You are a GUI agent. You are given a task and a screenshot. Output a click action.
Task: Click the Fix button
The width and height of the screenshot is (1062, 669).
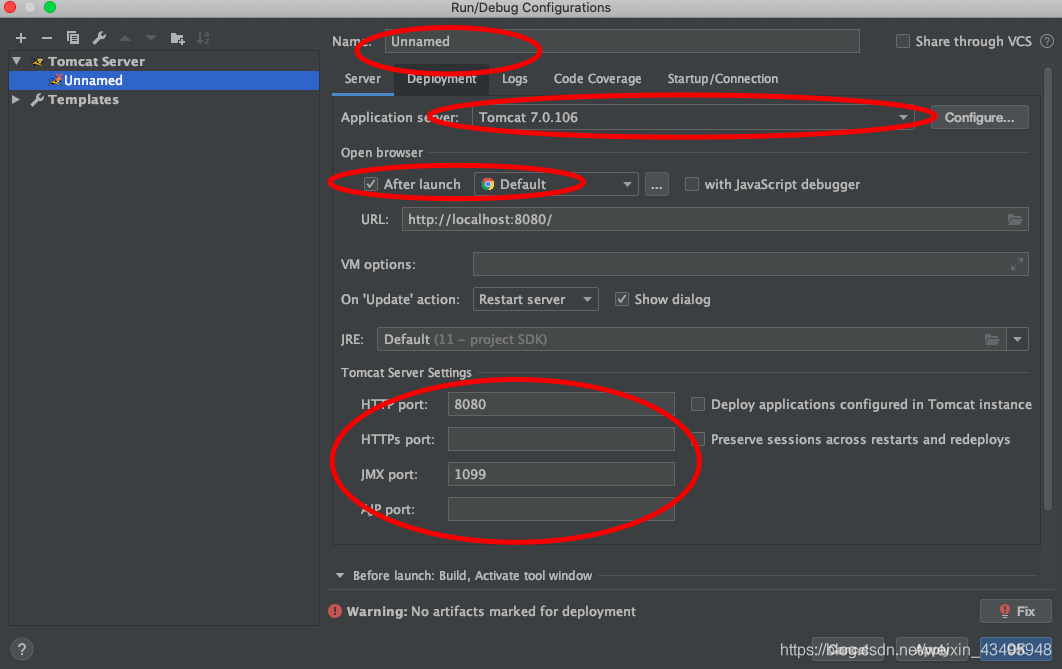click(x=1016, y=611)
